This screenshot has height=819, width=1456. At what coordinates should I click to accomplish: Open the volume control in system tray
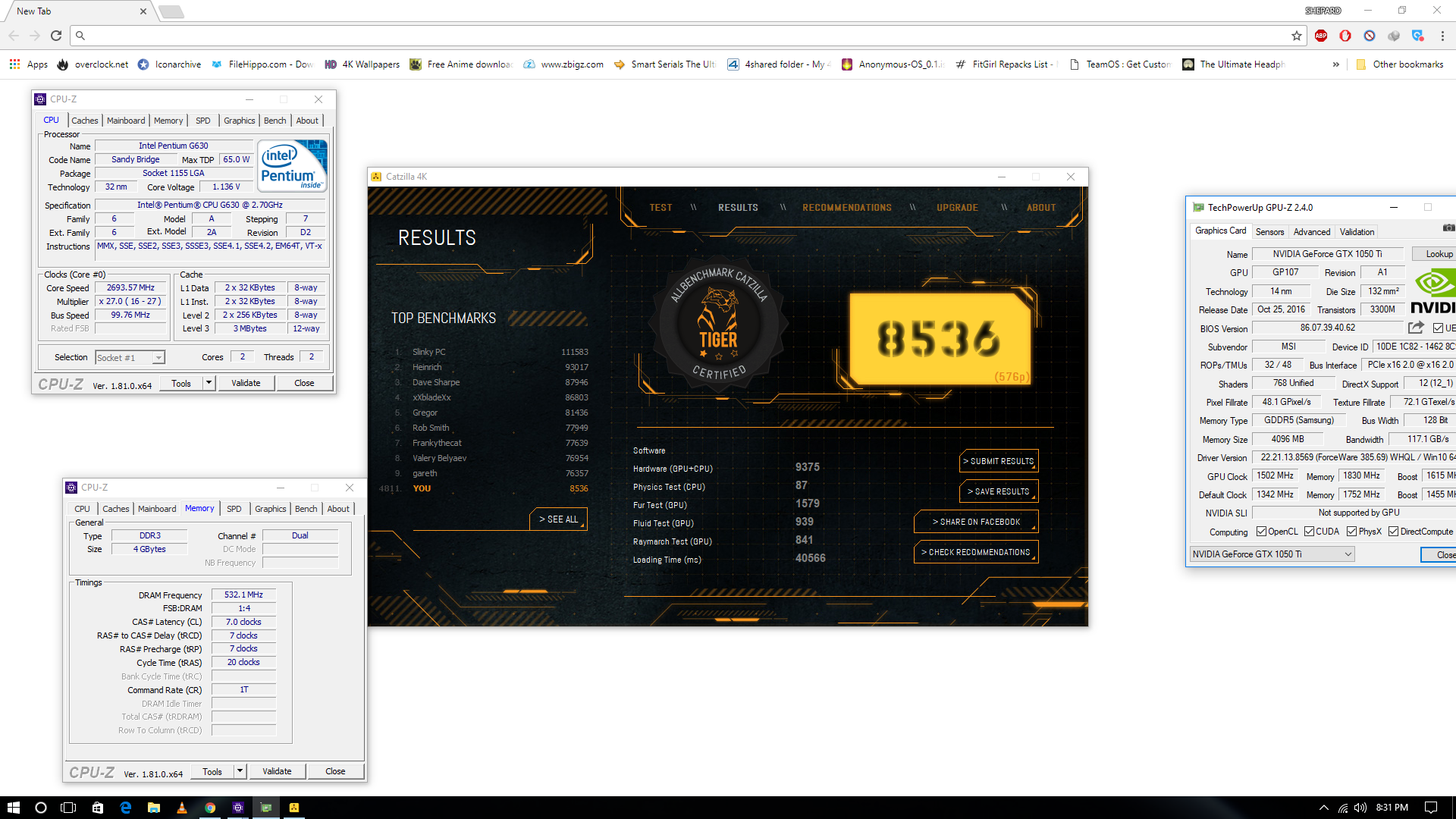pyautogui.click(x=1360, y=808)
